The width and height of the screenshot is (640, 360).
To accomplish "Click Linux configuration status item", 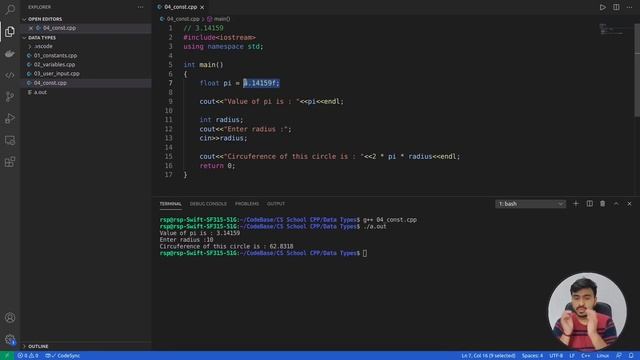I will pos(602,356).
